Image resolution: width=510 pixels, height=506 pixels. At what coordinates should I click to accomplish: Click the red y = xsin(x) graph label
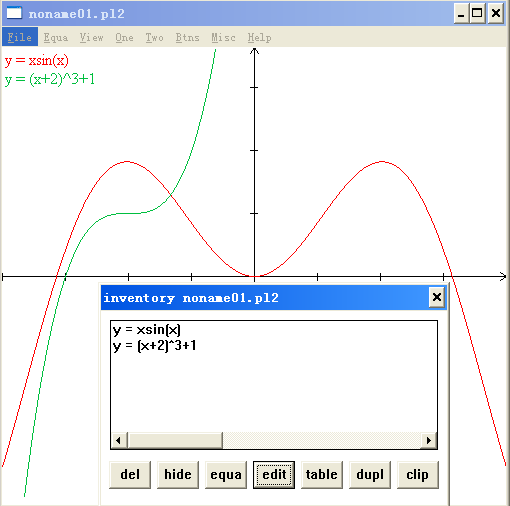coord(37,61)
